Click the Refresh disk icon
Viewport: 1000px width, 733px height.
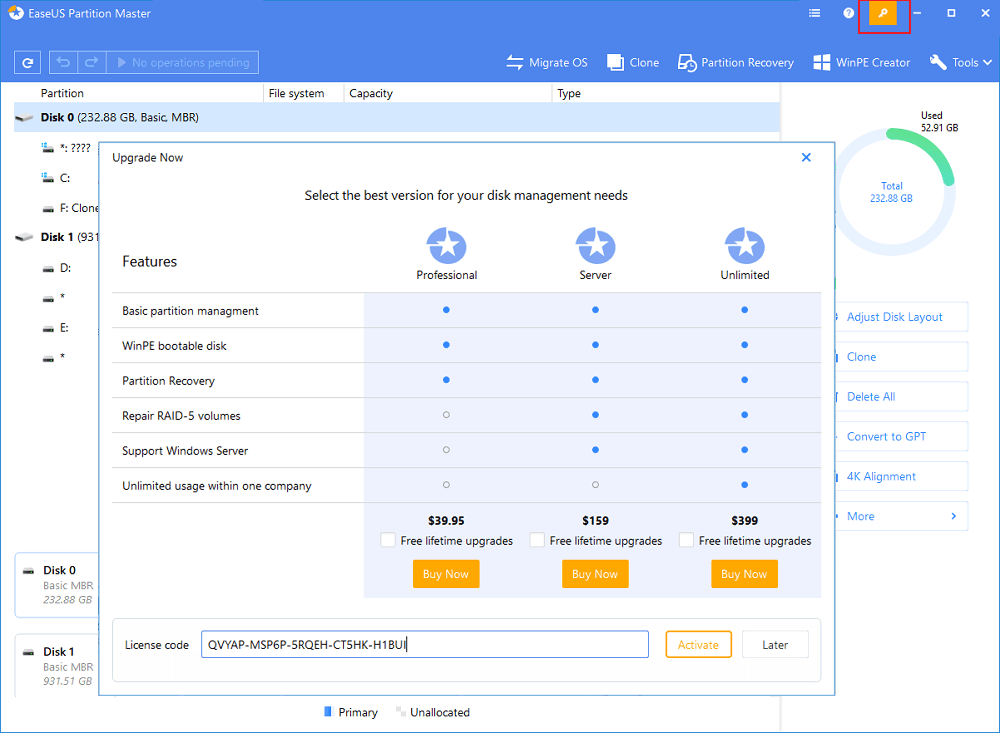coord(27,62)
